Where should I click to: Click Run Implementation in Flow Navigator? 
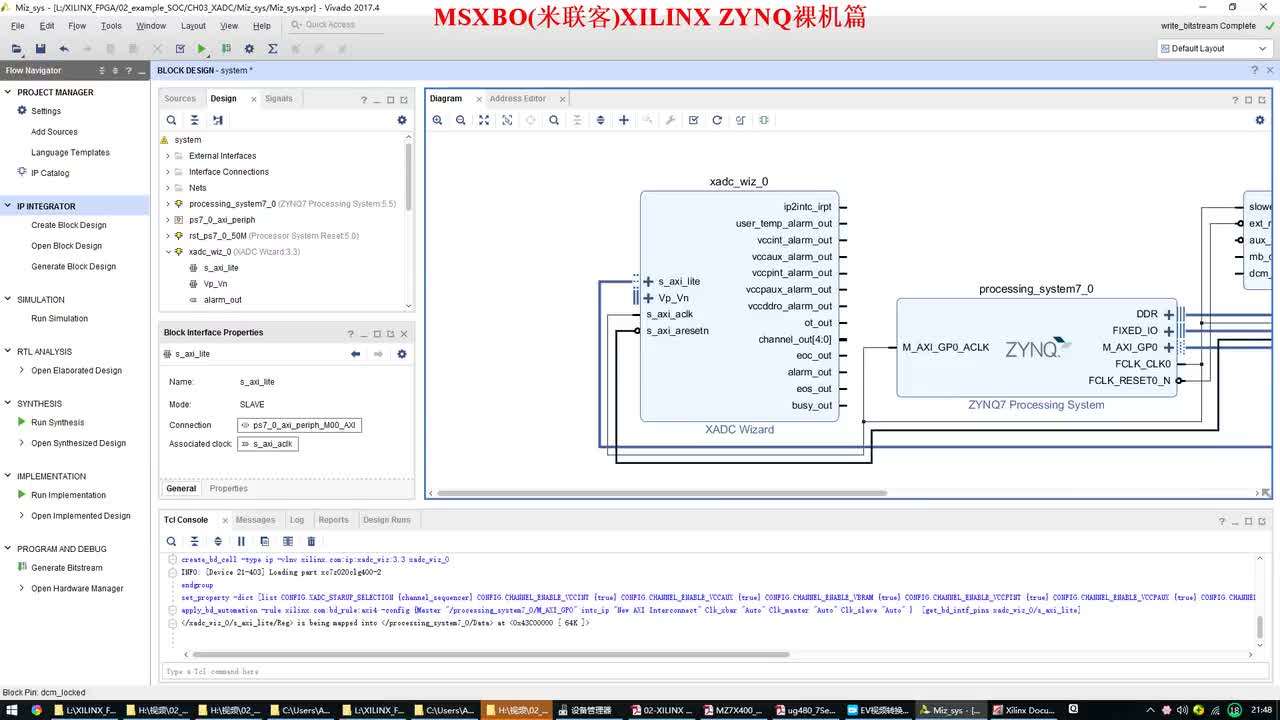click(68, 495)
